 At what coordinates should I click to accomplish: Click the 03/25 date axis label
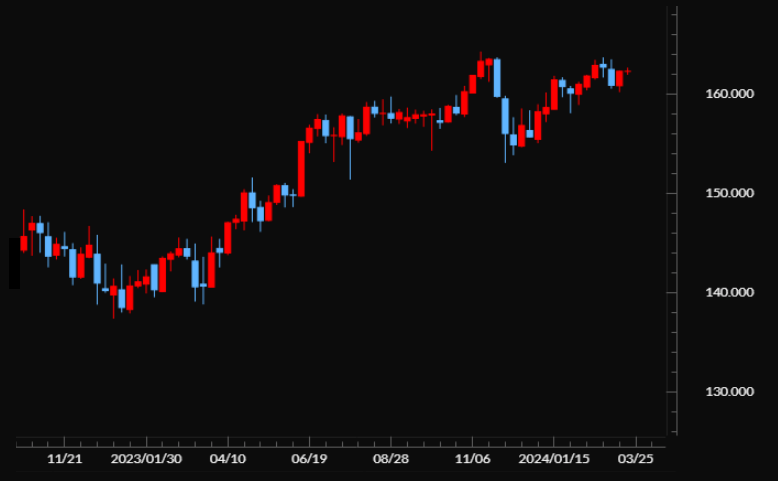click(636, 459)
